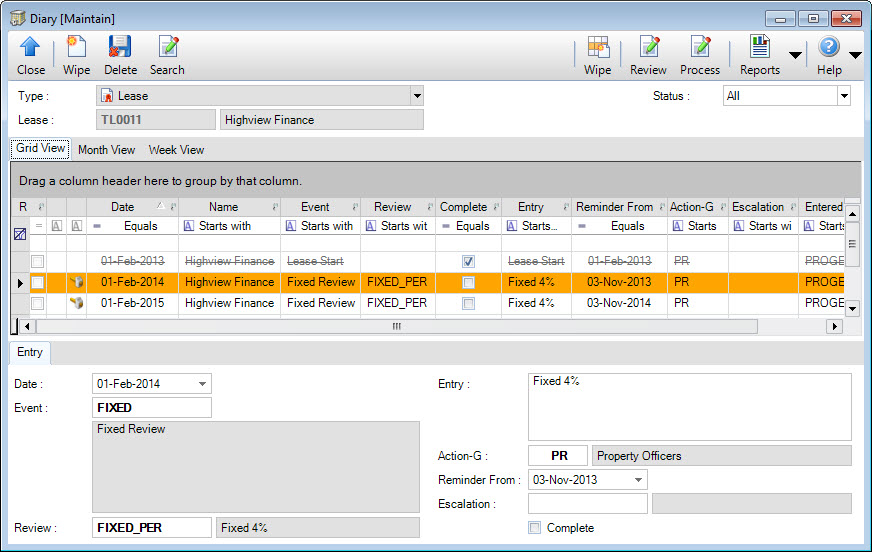Click the Review toolbar icon
Viewport: 872px width, 552px height.
pos(648,47)
